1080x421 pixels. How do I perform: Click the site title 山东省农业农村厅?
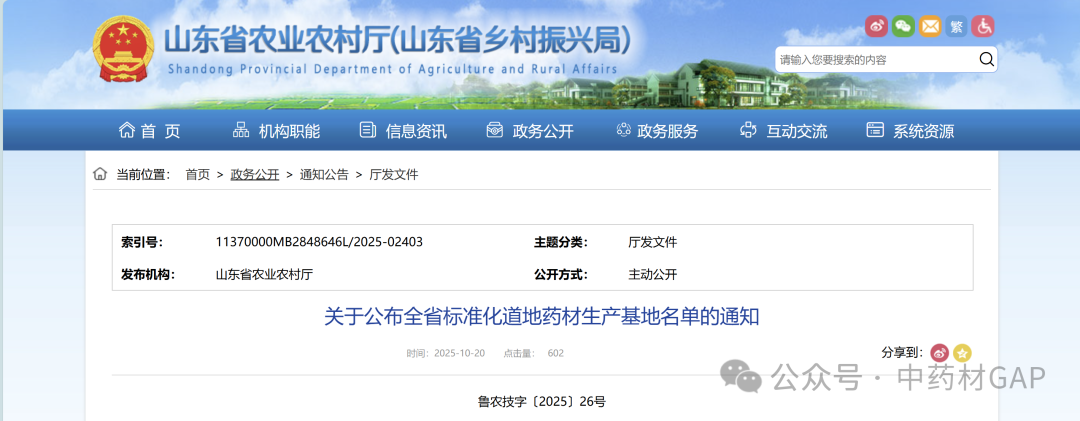point(397,40)
